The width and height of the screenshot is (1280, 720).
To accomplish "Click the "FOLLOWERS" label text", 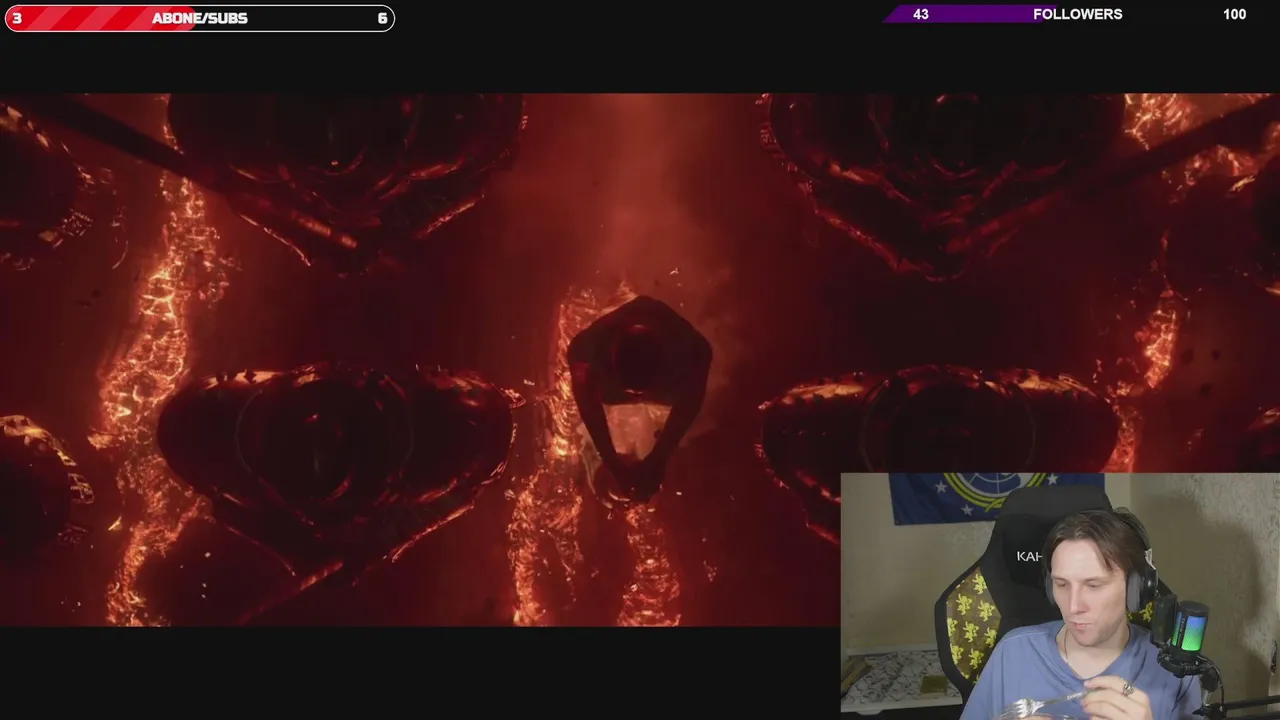I will click(x=1078, y=14).
